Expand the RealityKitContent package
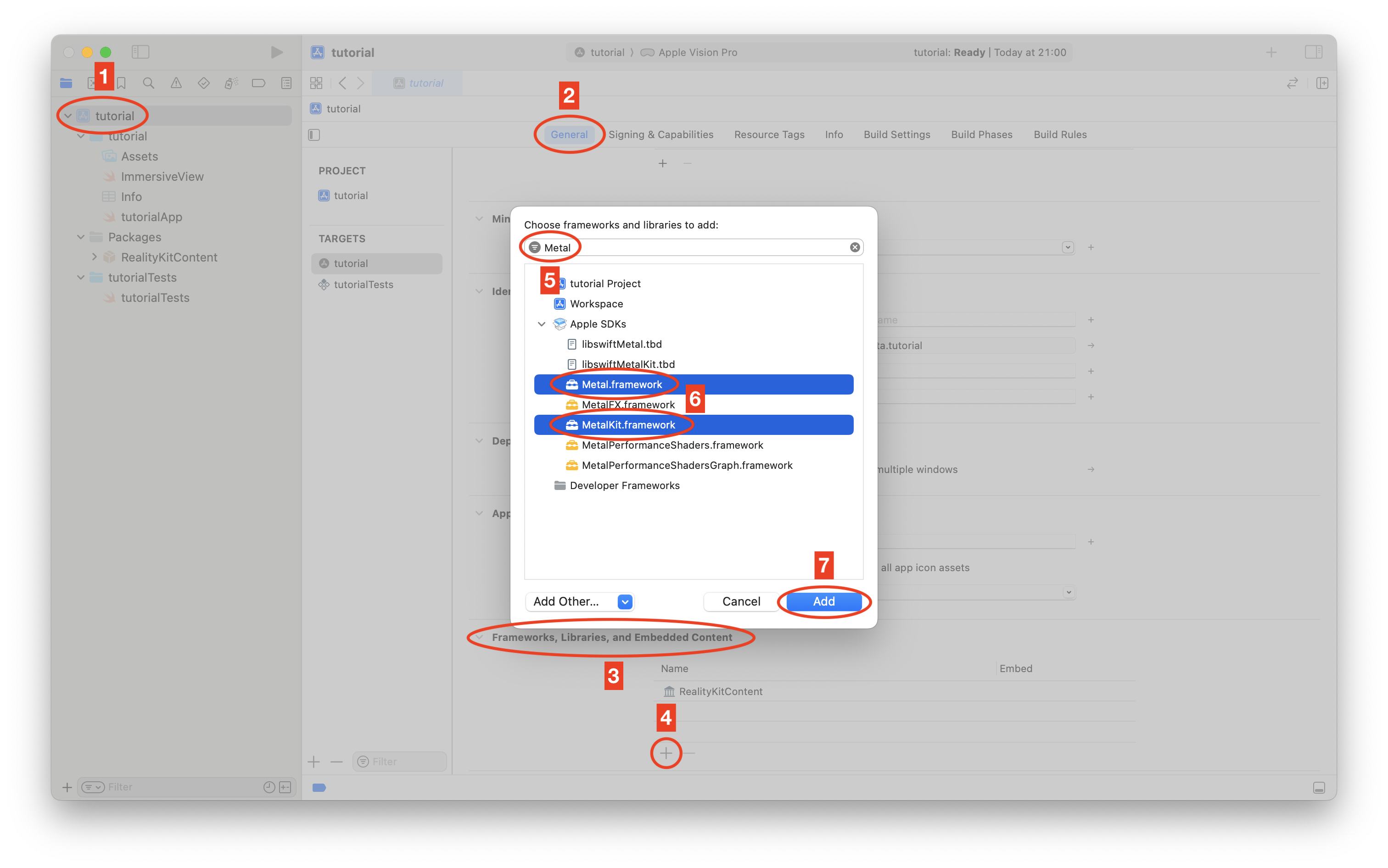Image resolution: width=1388 pixels, height=868 pixels. (94, 257)
